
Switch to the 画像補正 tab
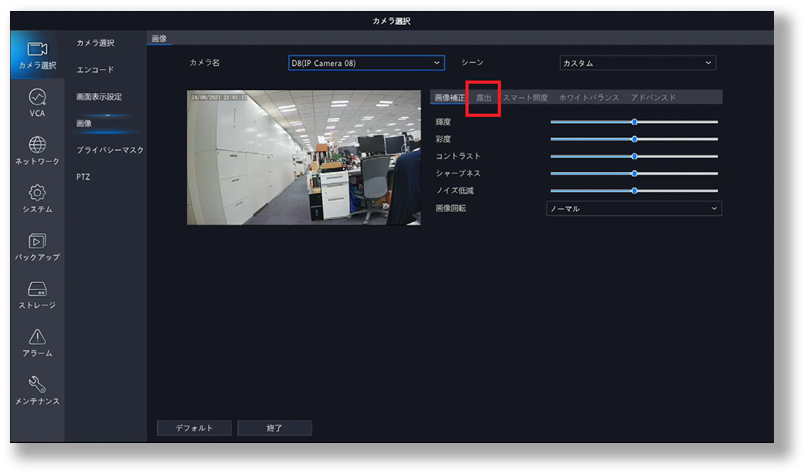(x=449, y=97)
